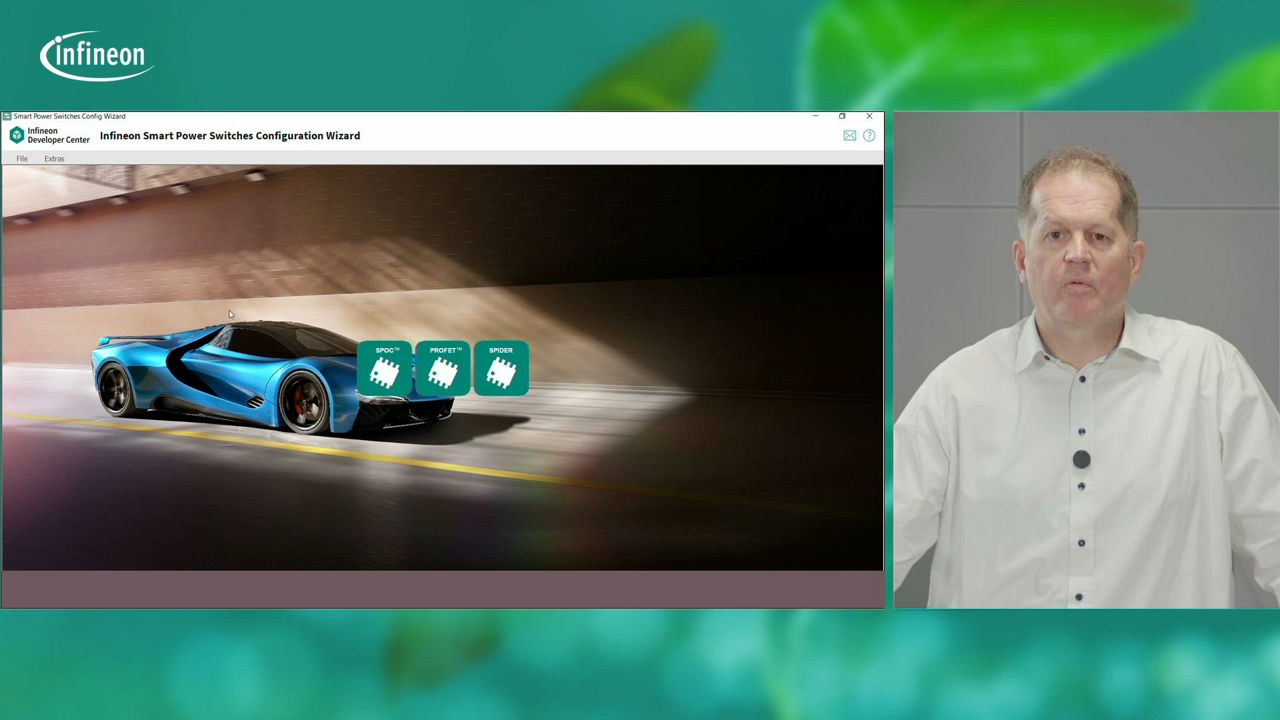Open the Extras menu

[54, 159]
